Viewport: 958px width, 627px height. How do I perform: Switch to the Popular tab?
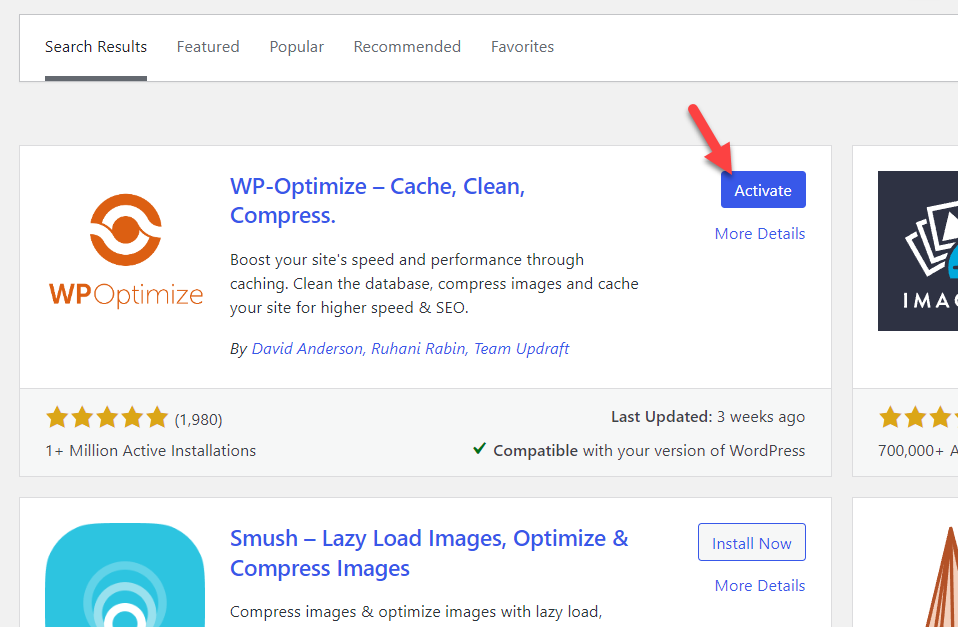(x=296, y=46)
